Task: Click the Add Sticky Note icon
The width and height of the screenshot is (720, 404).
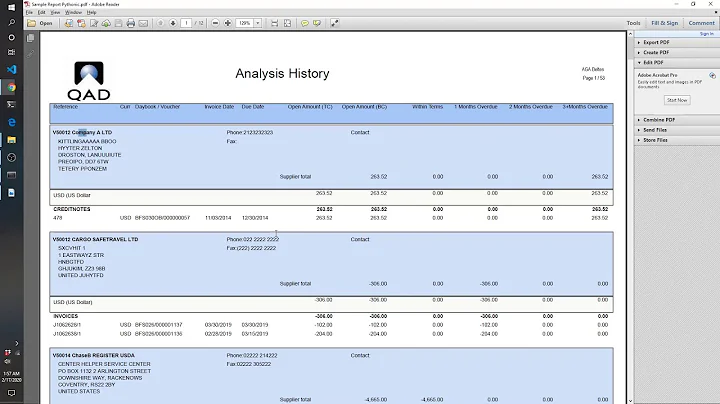Action: pyautogui.click(x=304, y=23)
